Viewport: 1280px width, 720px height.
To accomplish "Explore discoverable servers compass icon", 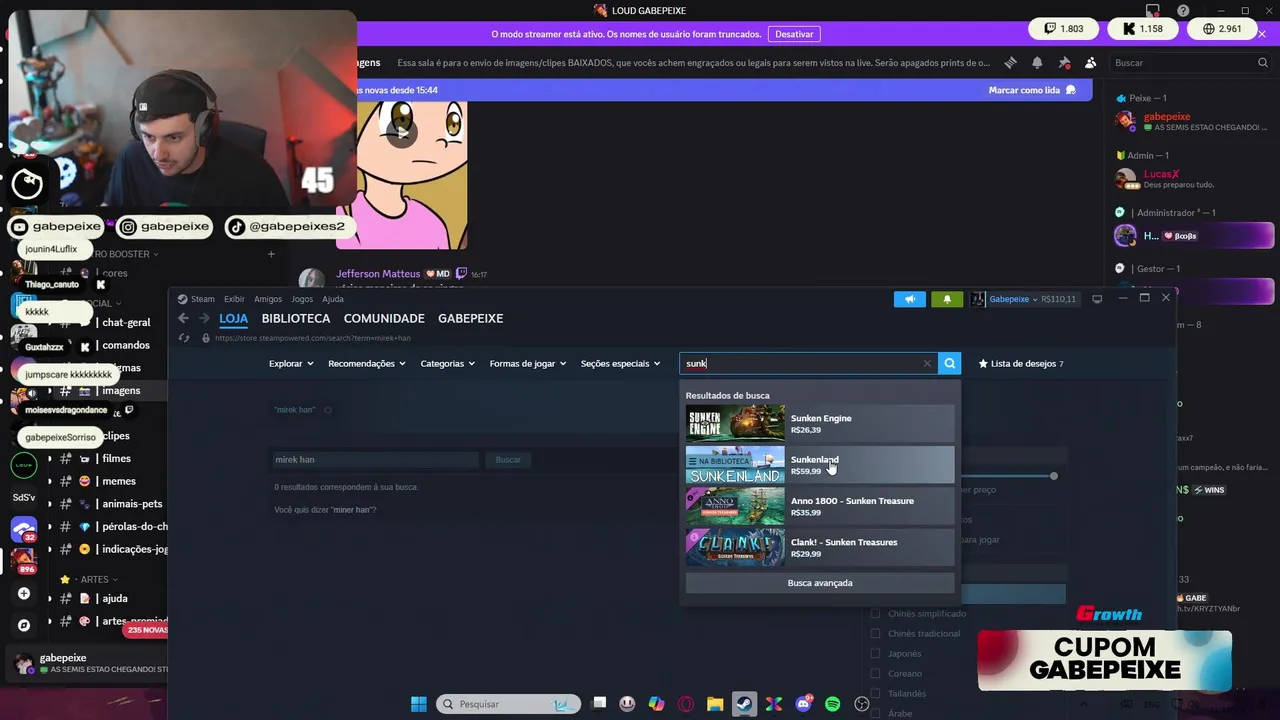I will click(x=24, y=625).
